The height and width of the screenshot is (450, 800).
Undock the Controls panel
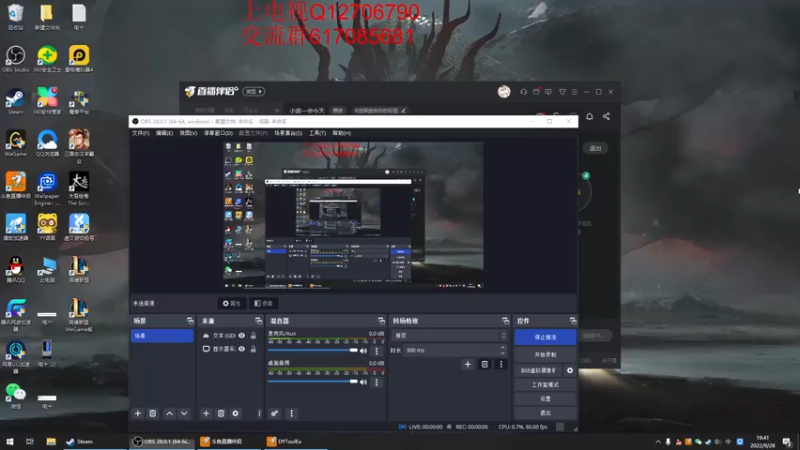pos(573,321)
